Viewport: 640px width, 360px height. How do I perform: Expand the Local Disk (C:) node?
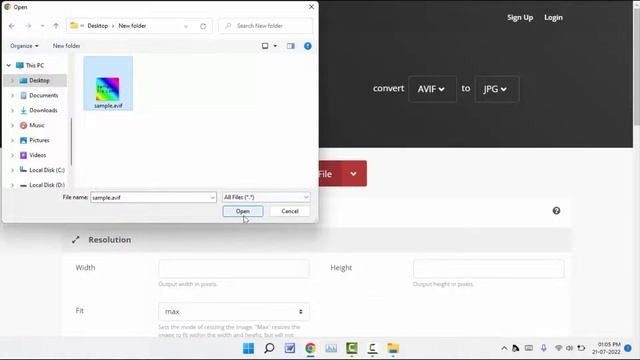coord(12,170)
